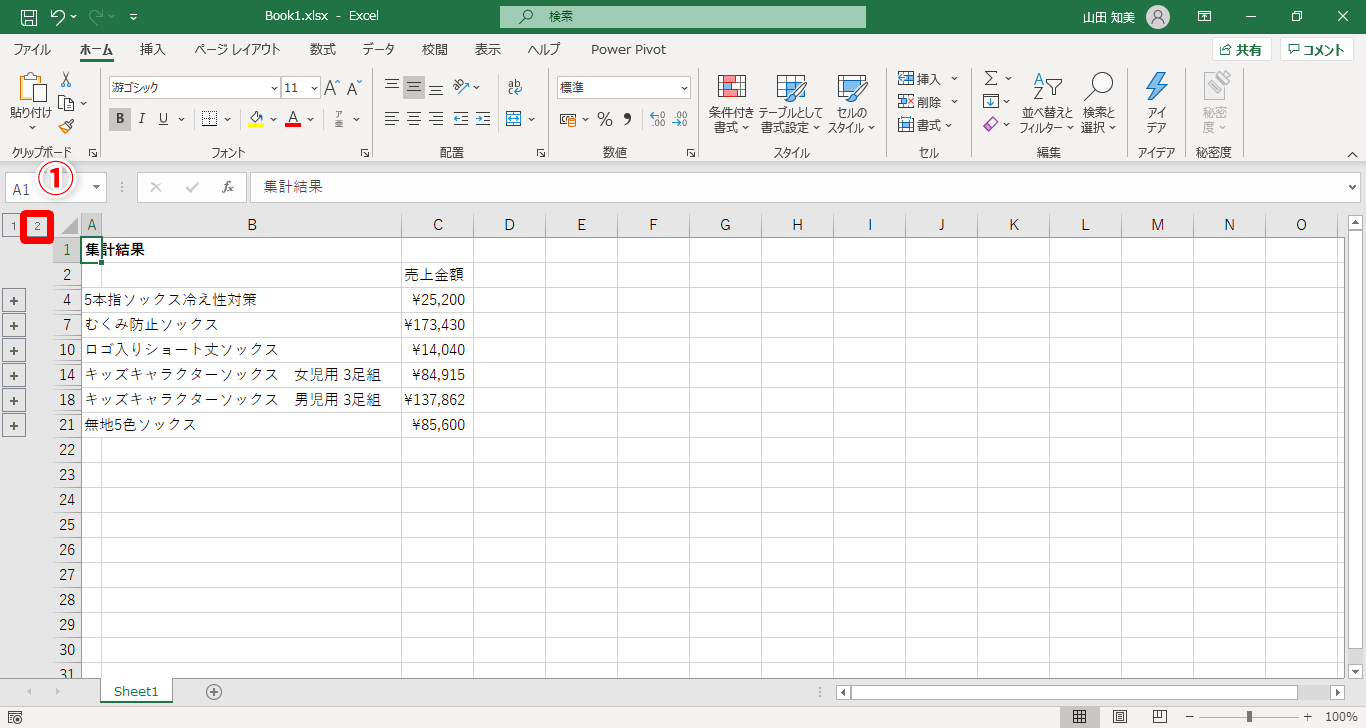Click the zoom slider handle in status bar
Viewport: 1366px width, 728px height.
click(1249, 717)
